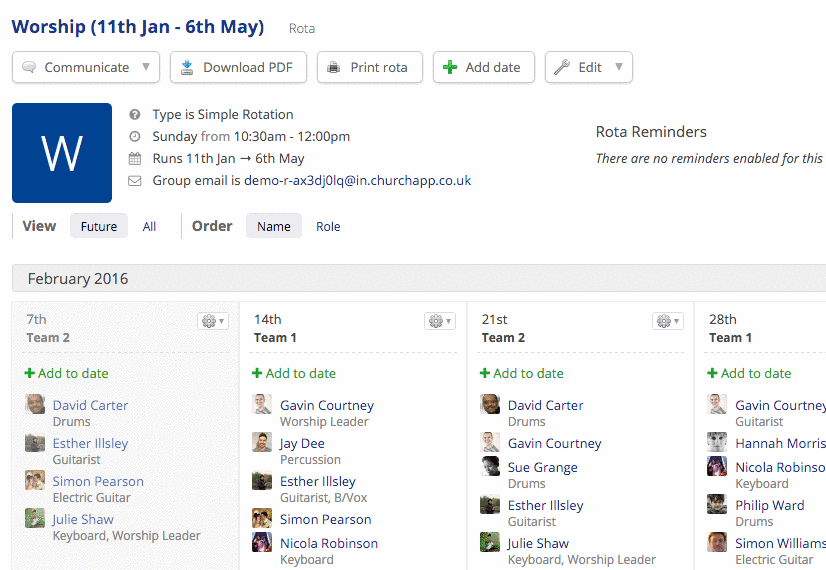
Task: Open the Edit dropdown menu
Action: (x=589, y=67)
